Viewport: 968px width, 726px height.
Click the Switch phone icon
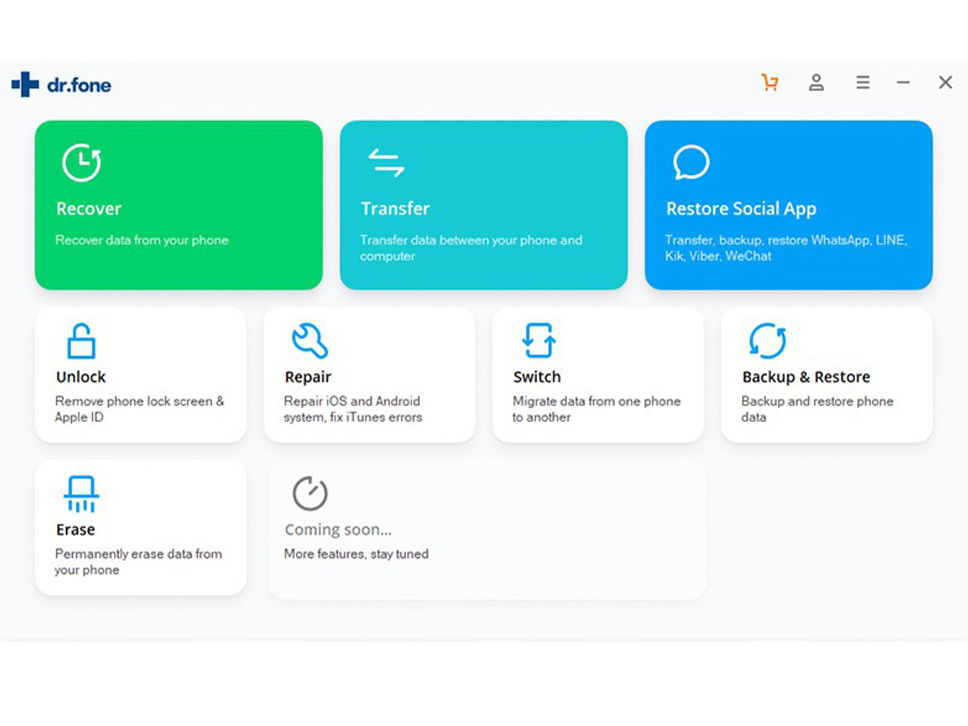(539, 341)
